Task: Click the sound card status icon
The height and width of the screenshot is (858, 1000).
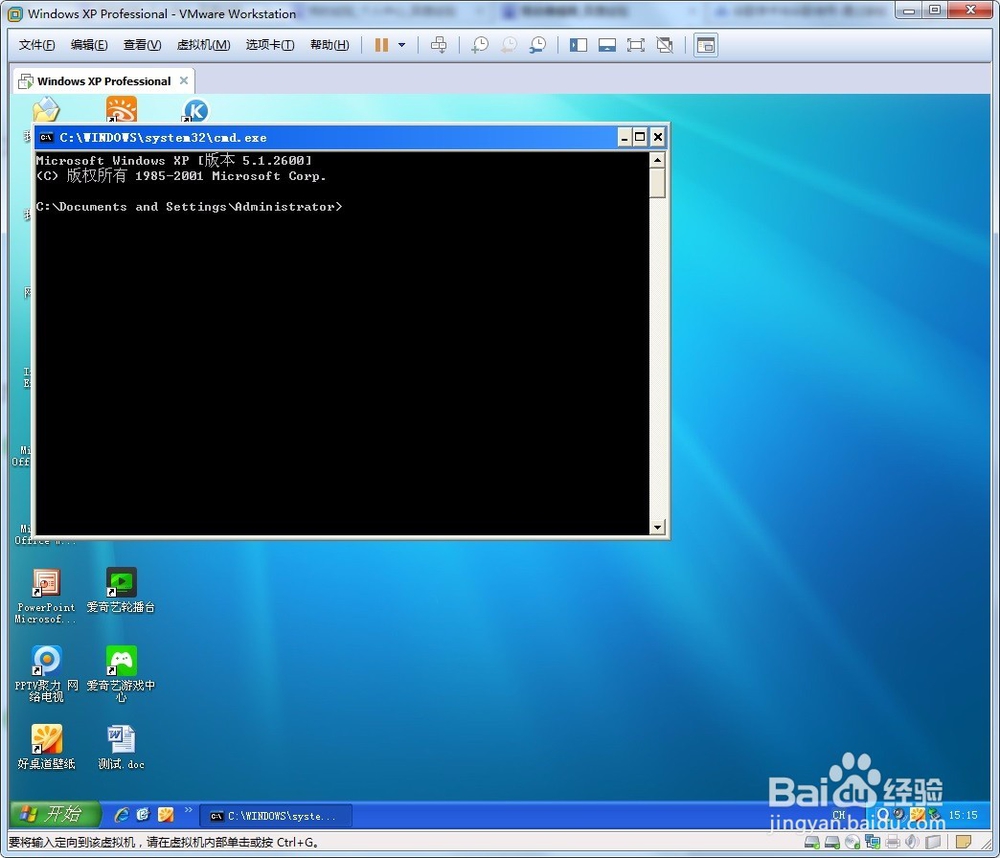Action: (913, 842)
